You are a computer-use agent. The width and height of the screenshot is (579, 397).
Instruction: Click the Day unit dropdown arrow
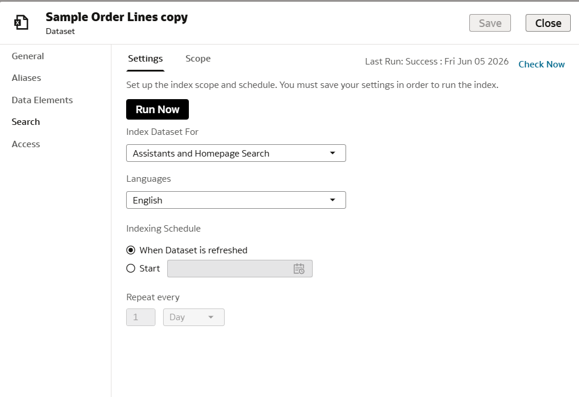[x=211, y=317]
